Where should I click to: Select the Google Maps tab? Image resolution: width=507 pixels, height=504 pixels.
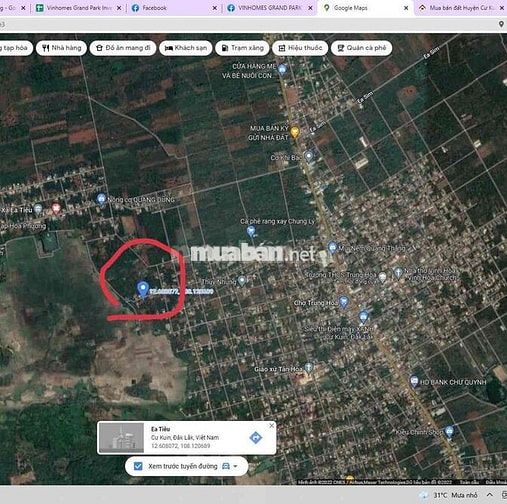coord(365,8)
